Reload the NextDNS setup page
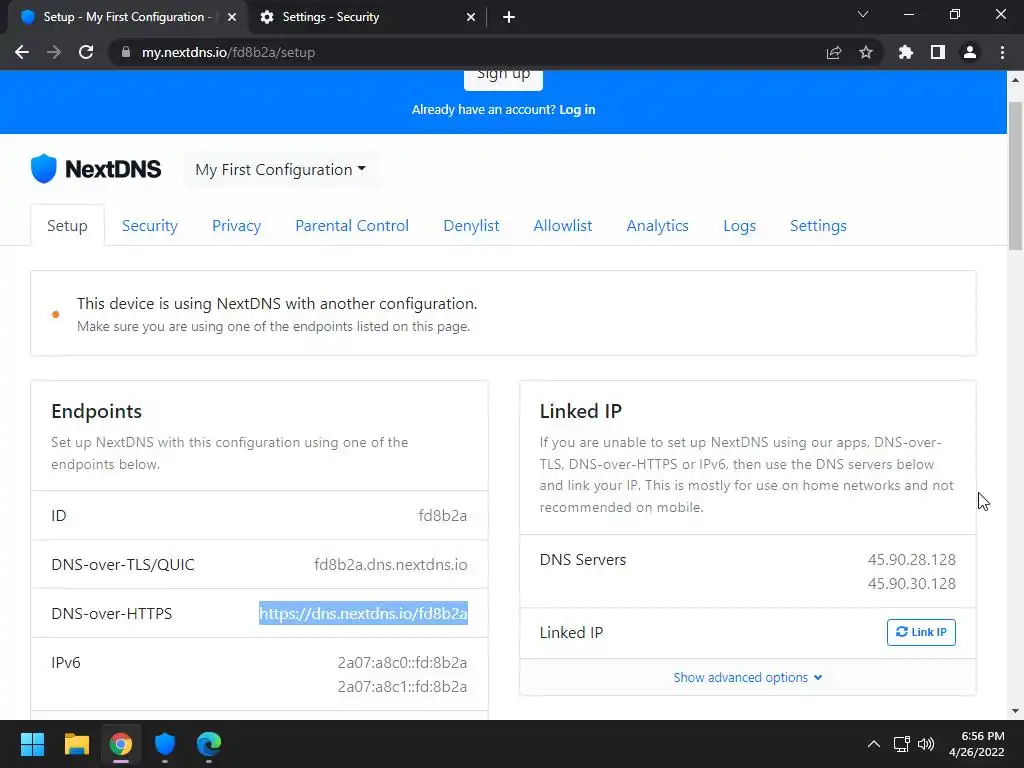This screenshot has height=768, width=1024. (86, 52)
